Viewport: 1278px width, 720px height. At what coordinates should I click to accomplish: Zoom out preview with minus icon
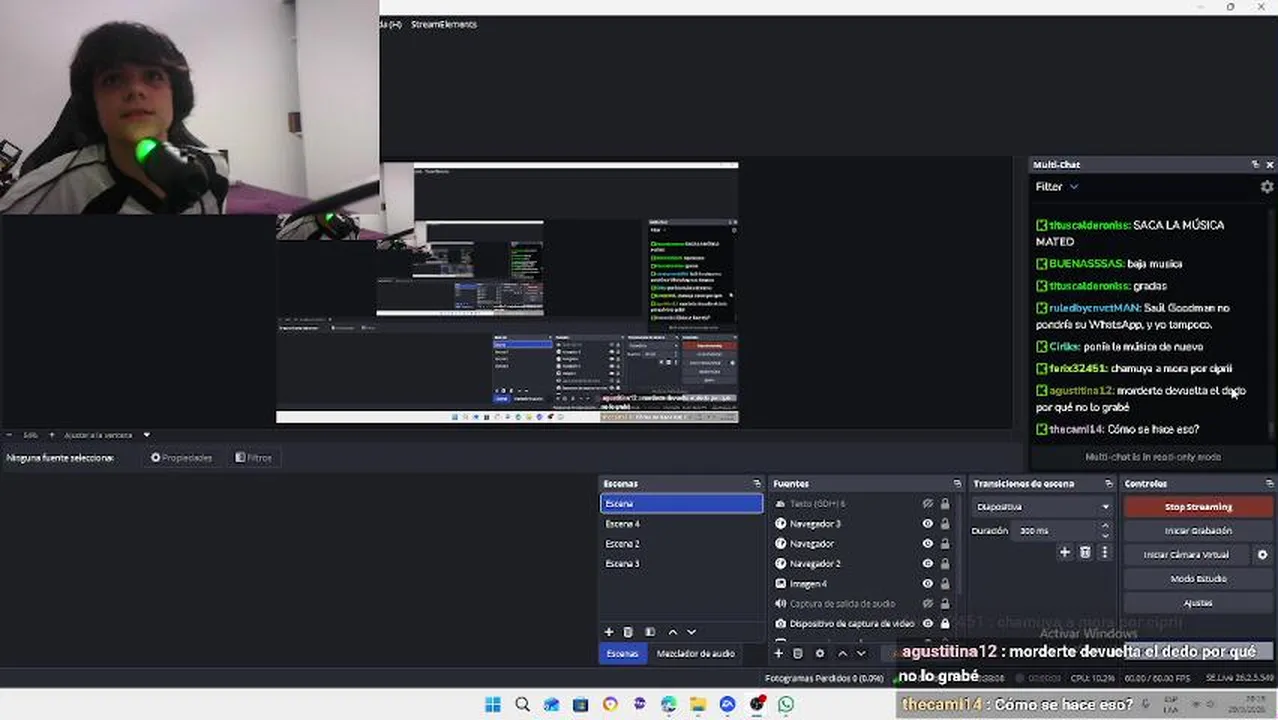point(10,435)
